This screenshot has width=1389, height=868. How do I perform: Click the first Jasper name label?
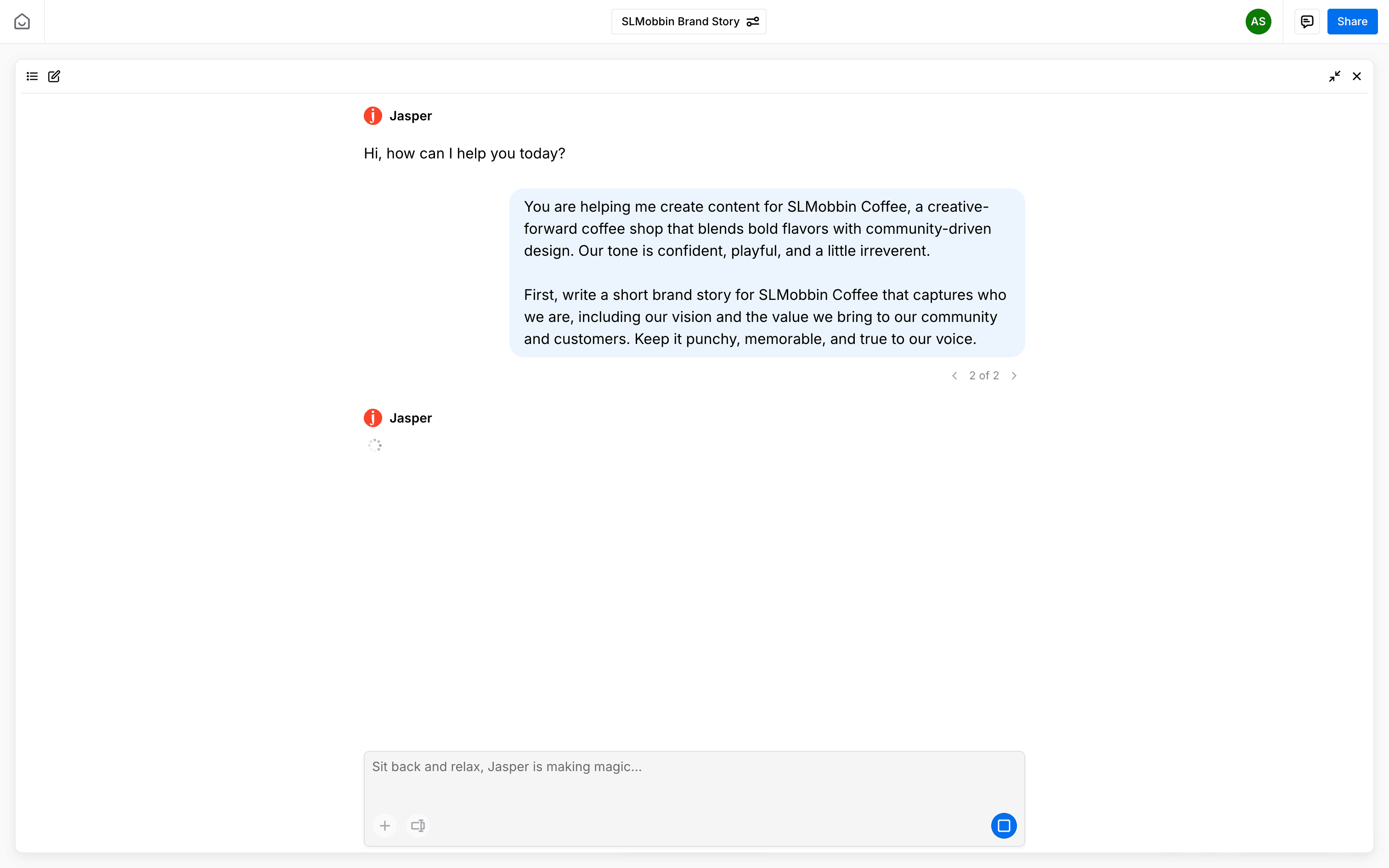pyautogui.click(x=410, y=116)
